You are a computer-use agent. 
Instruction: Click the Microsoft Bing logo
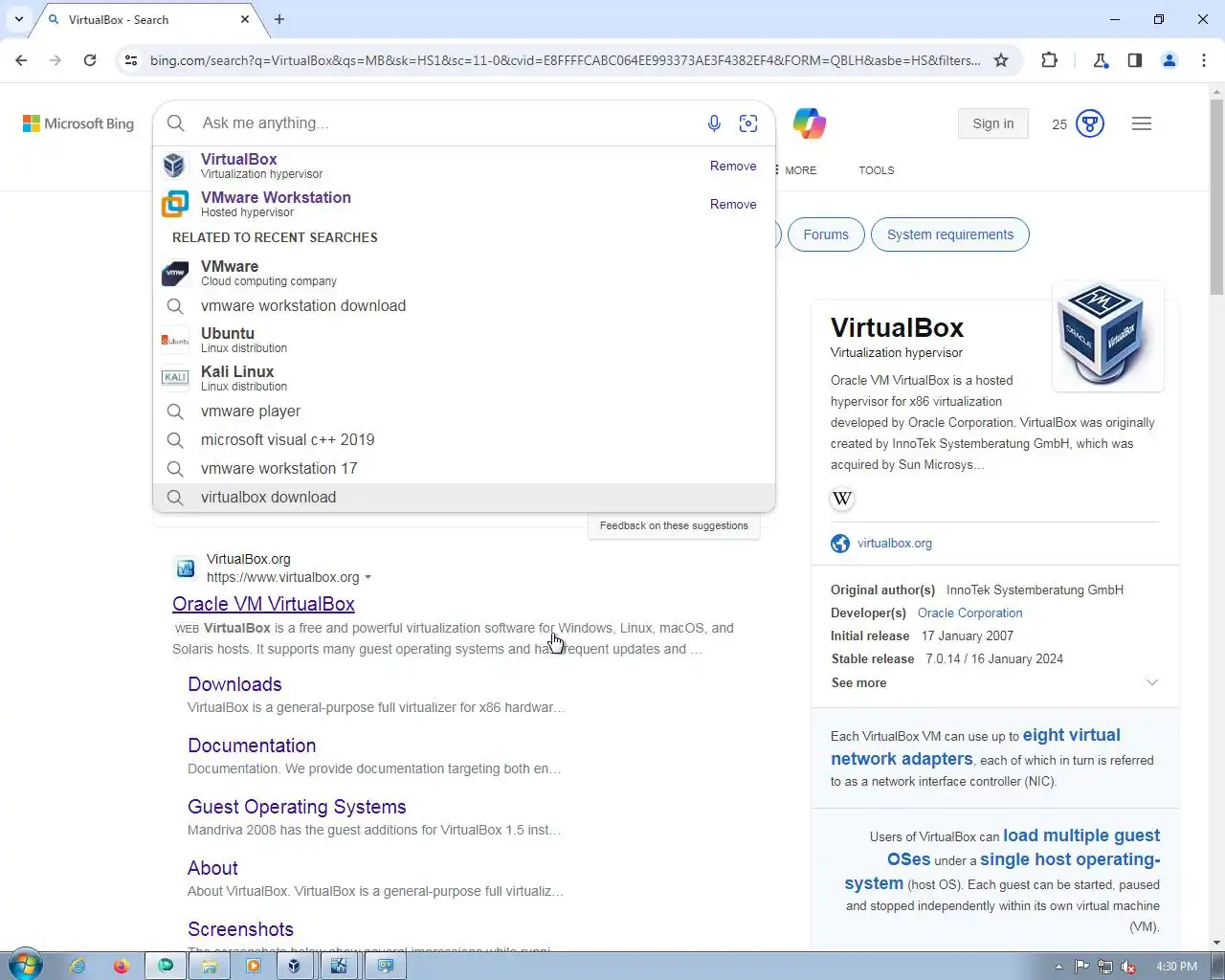pyautogui.click(x=78, y=123)
